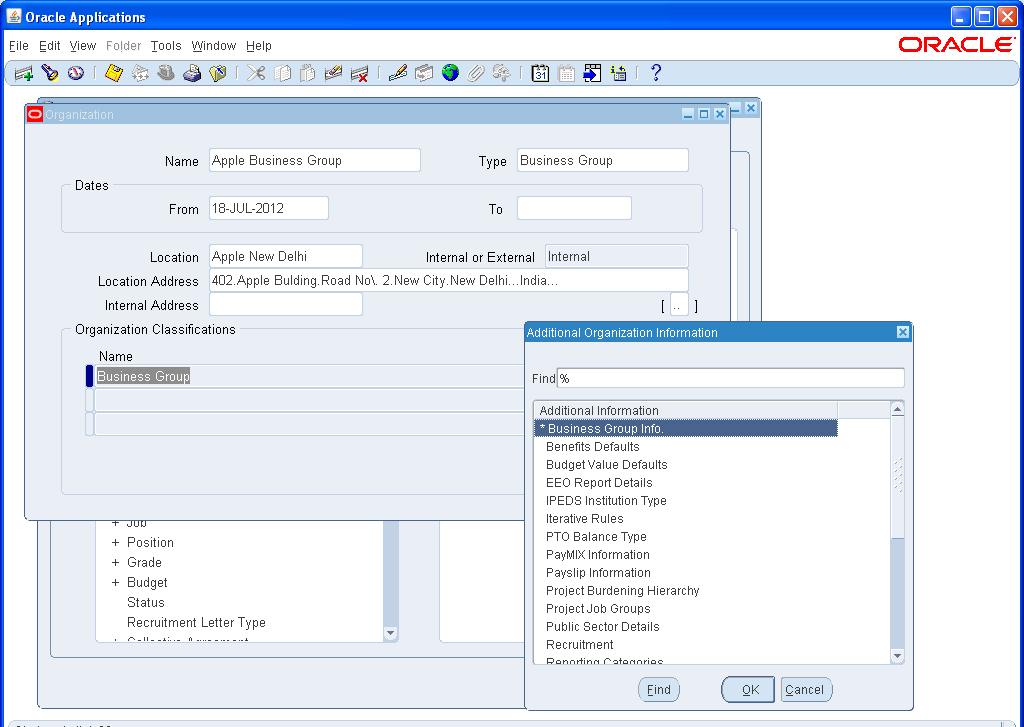Select the Find flashlight toolbar icon
Image resolution: width=1024 pixels, height=727 pixels.
(x=49, y=72)
